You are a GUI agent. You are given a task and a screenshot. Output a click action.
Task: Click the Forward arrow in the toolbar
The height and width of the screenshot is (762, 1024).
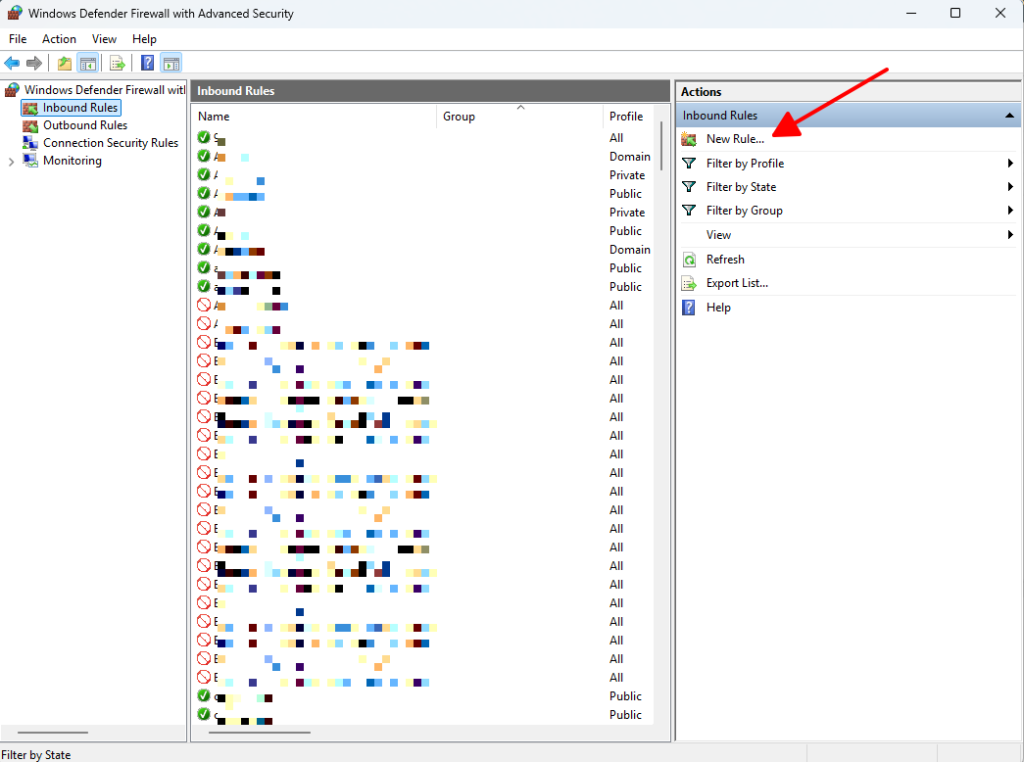(x=34, y=63)
